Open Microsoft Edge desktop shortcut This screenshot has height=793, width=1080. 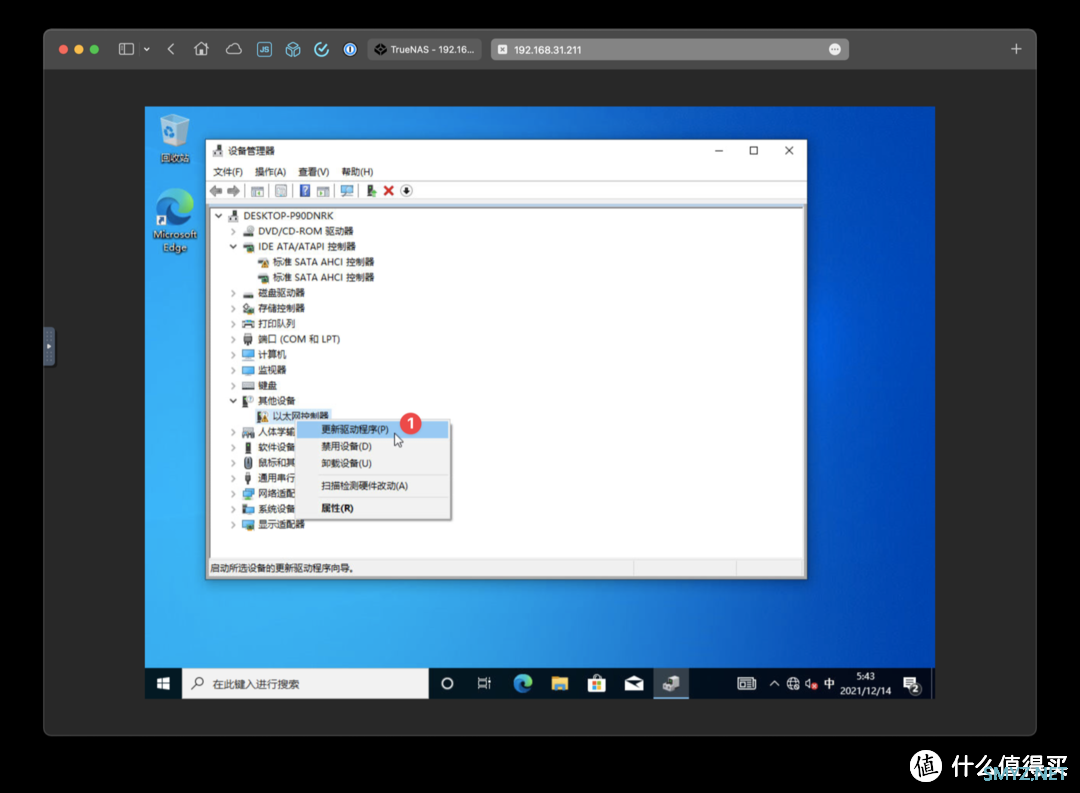click(x=174, y=220)
